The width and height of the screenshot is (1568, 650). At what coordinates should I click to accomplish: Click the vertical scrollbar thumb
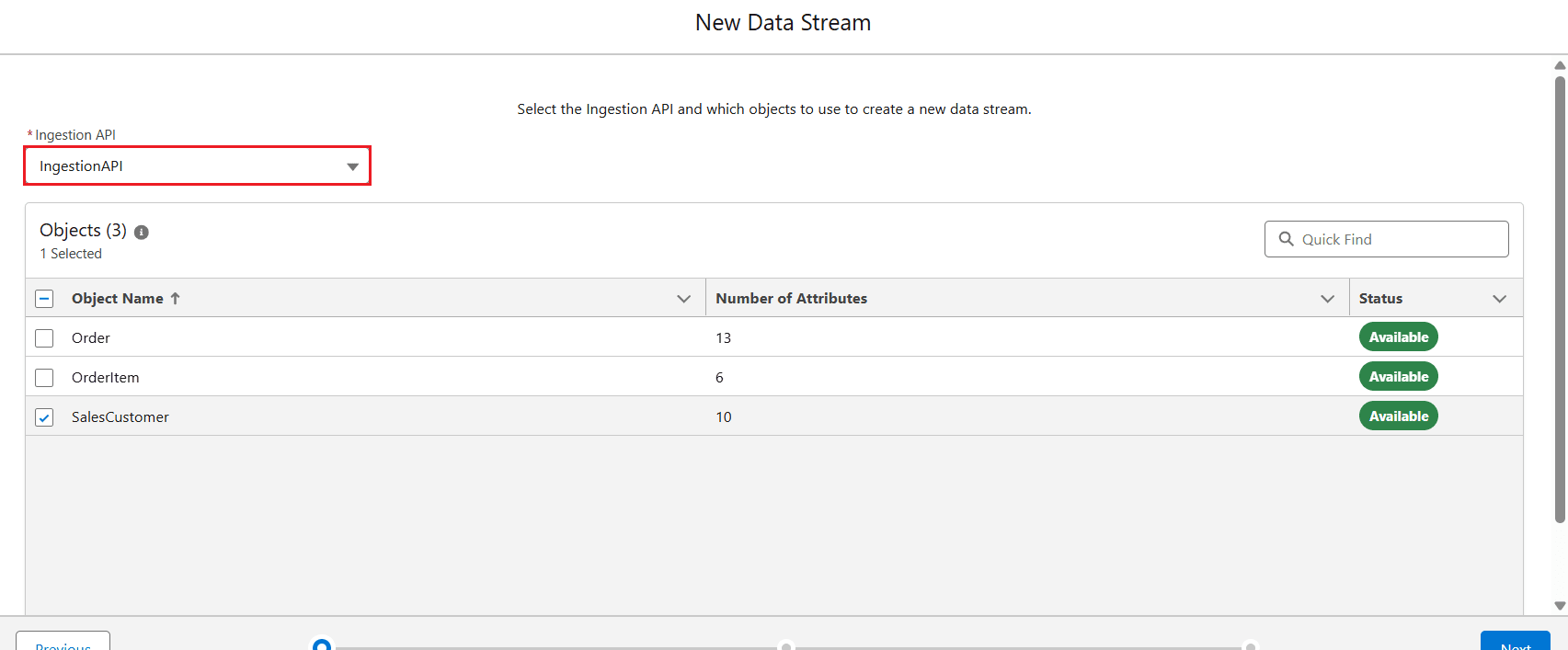click(x=1560, y=299)
